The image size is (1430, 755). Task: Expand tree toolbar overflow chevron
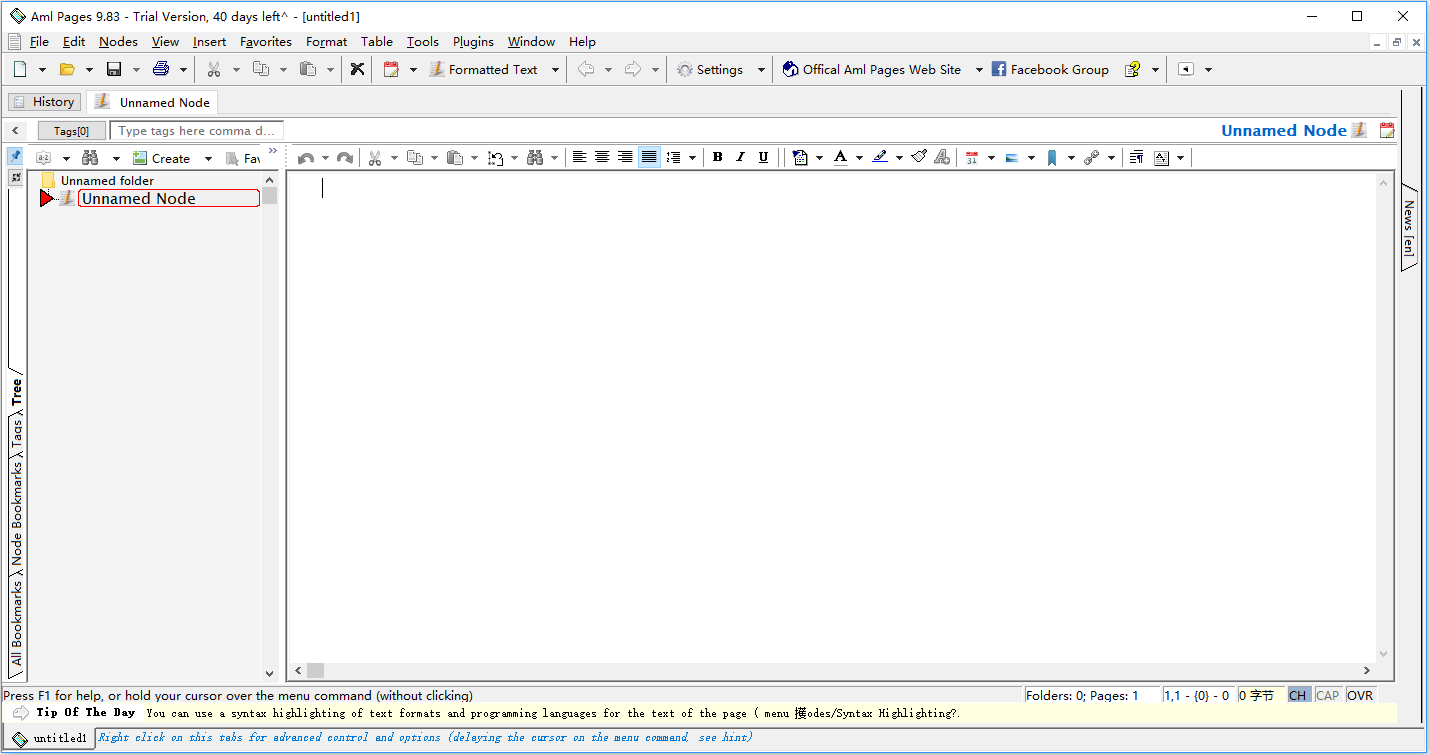273,151
